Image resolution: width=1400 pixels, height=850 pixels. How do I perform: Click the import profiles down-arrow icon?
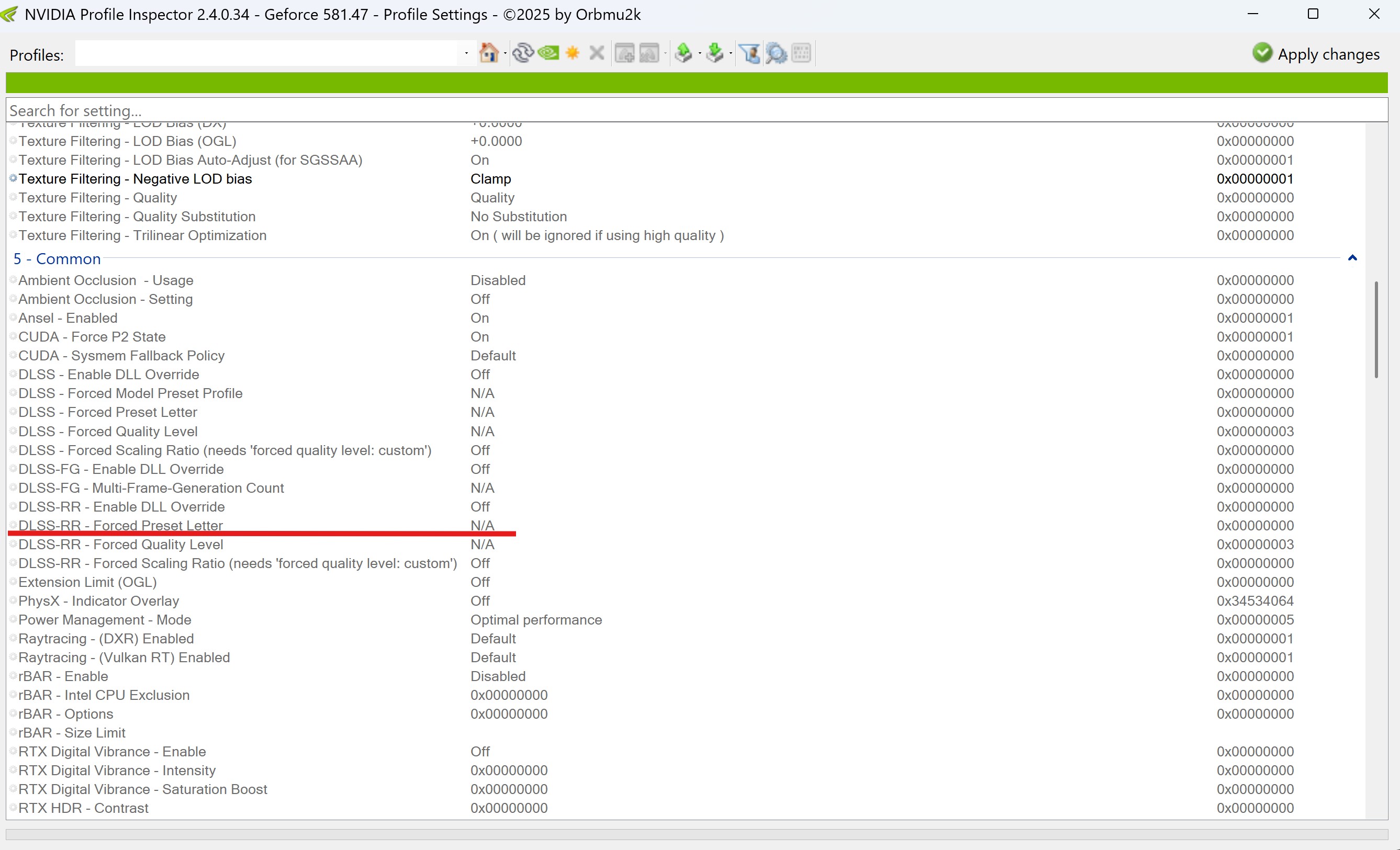(x=715, y=53)
